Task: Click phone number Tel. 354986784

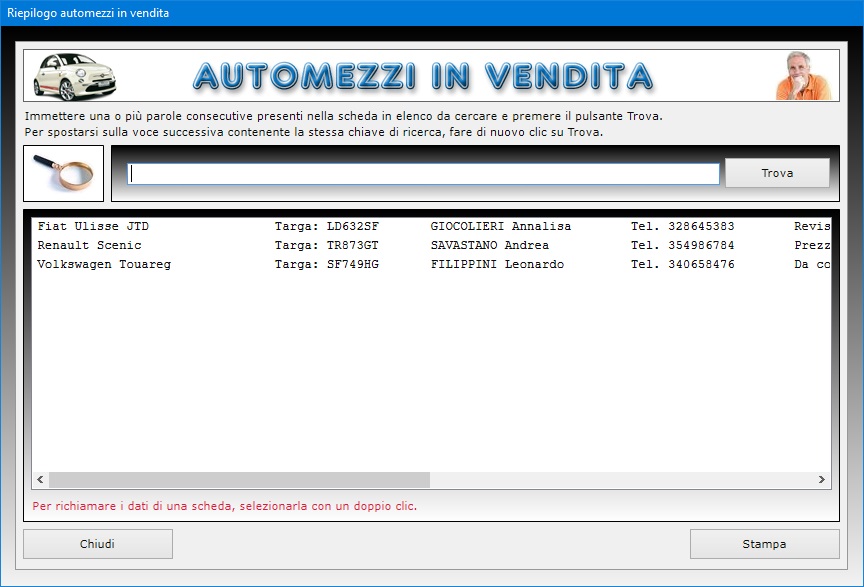Action: (x=682, y=245)
